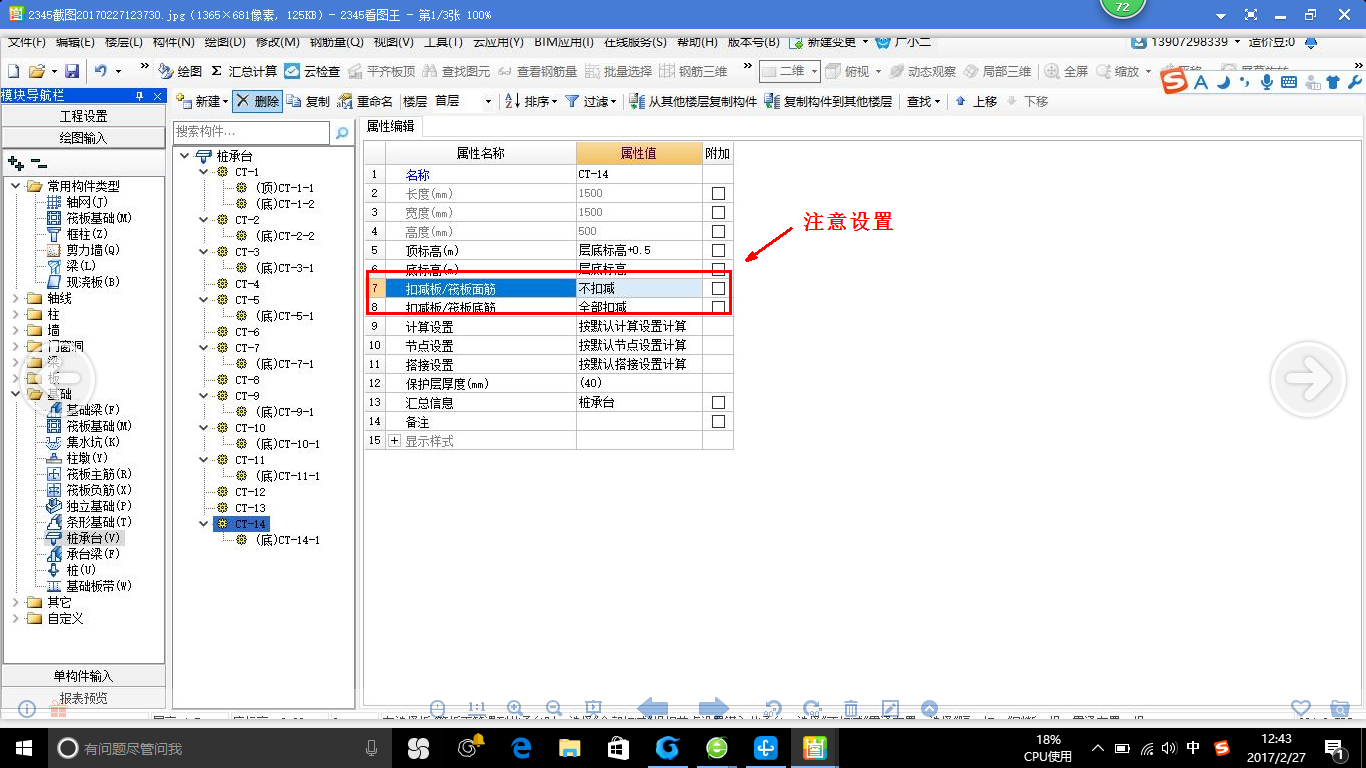Select 剪力墙(Q) in navigation tree
This screenshot has width=1366, height=768.
click(92, 250)
